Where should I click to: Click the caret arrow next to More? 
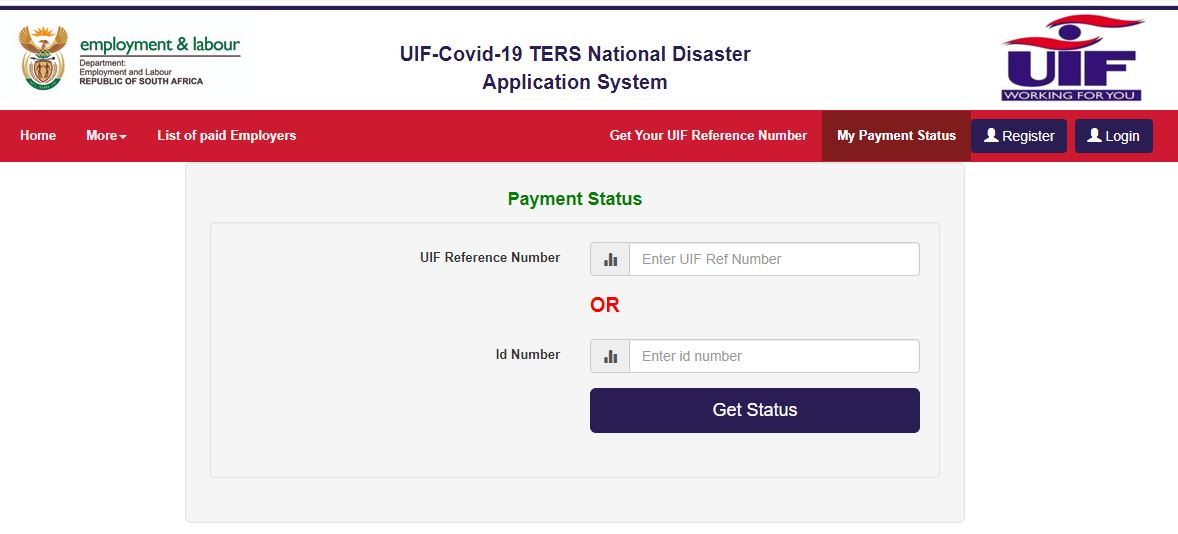tap(123, 136)
